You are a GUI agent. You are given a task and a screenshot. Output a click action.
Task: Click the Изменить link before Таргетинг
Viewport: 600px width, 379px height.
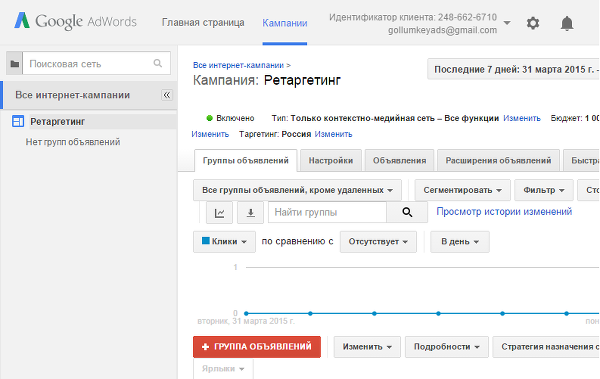[x=210, y=134]
